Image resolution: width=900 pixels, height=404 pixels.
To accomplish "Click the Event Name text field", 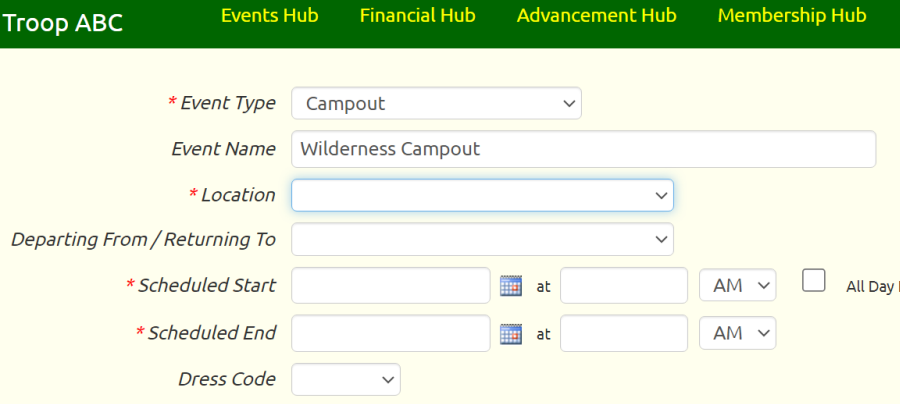I will [x=584, y=149].
